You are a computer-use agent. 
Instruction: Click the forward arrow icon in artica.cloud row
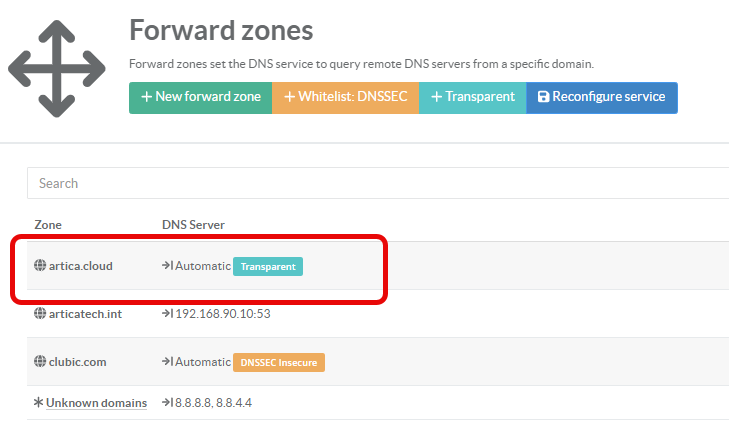[167, 267]
